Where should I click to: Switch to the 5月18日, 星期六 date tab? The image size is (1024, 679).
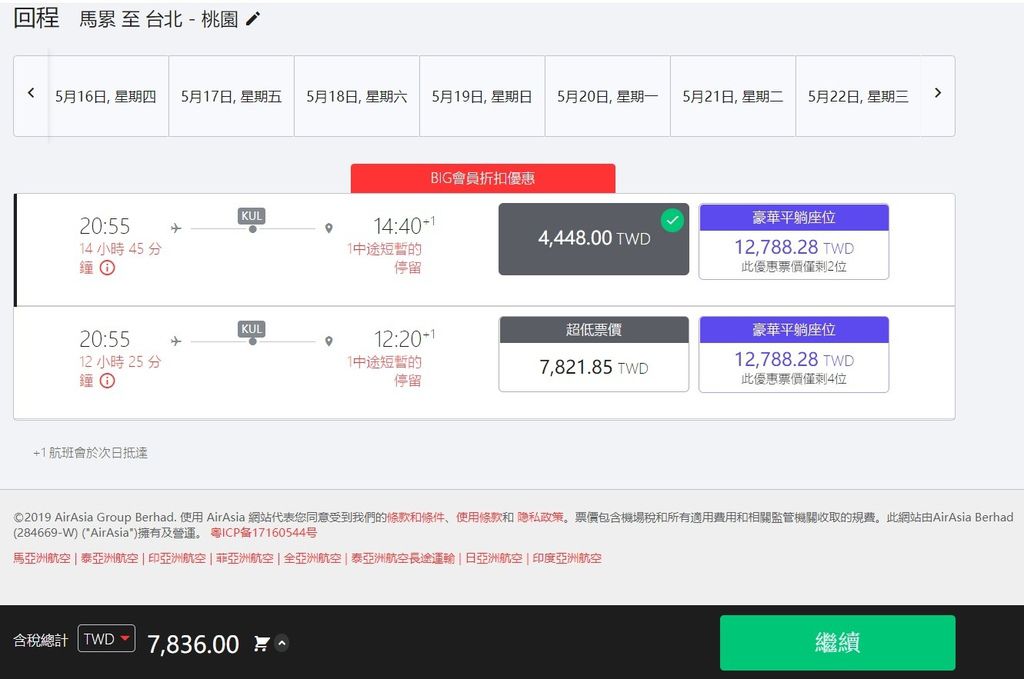[x=356, y=97]
